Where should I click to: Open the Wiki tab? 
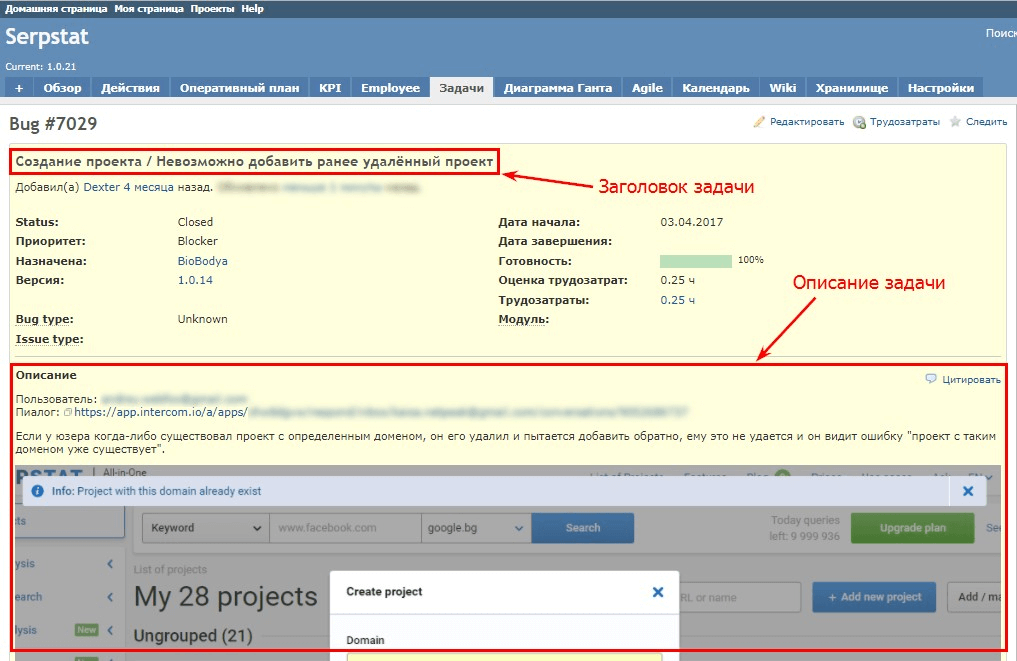pyautogui.click(x=782, y=88)
